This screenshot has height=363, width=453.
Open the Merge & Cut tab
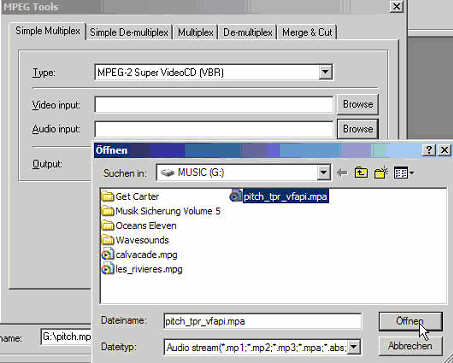pos(307,33)
